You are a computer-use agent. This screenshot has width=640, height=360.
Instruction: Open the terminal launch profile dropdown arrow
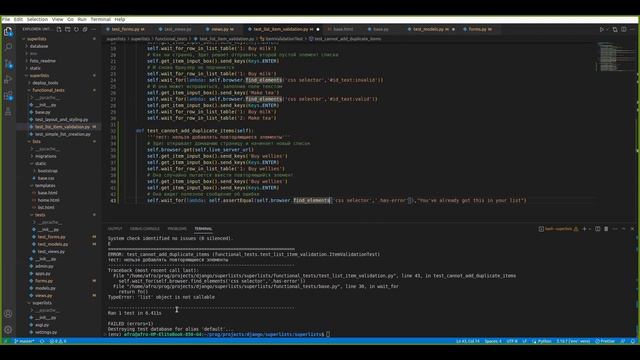[x=590, y=229]
